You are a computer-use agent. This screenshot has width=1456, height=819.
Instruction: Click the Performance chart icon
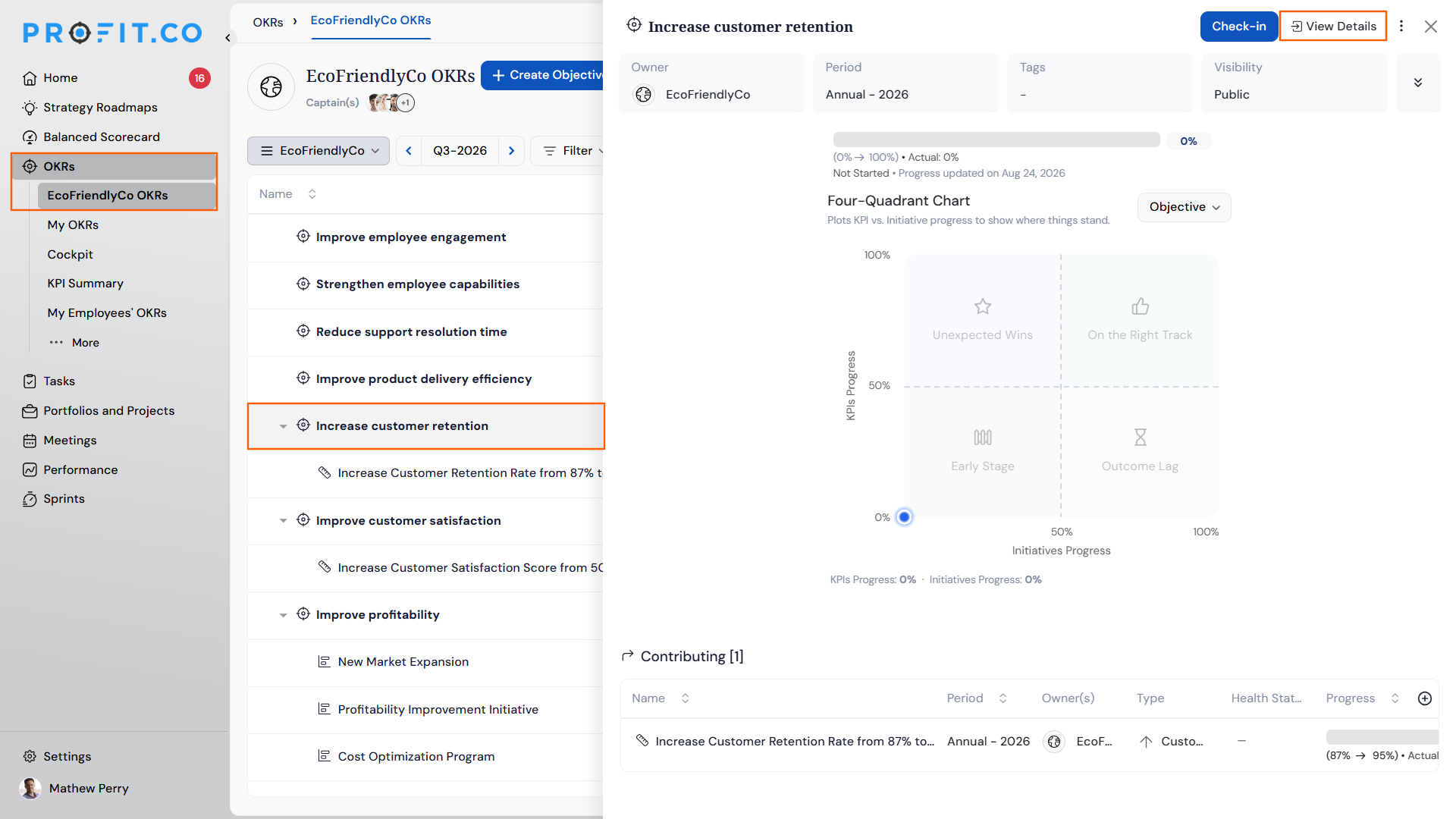pos(30,470)
